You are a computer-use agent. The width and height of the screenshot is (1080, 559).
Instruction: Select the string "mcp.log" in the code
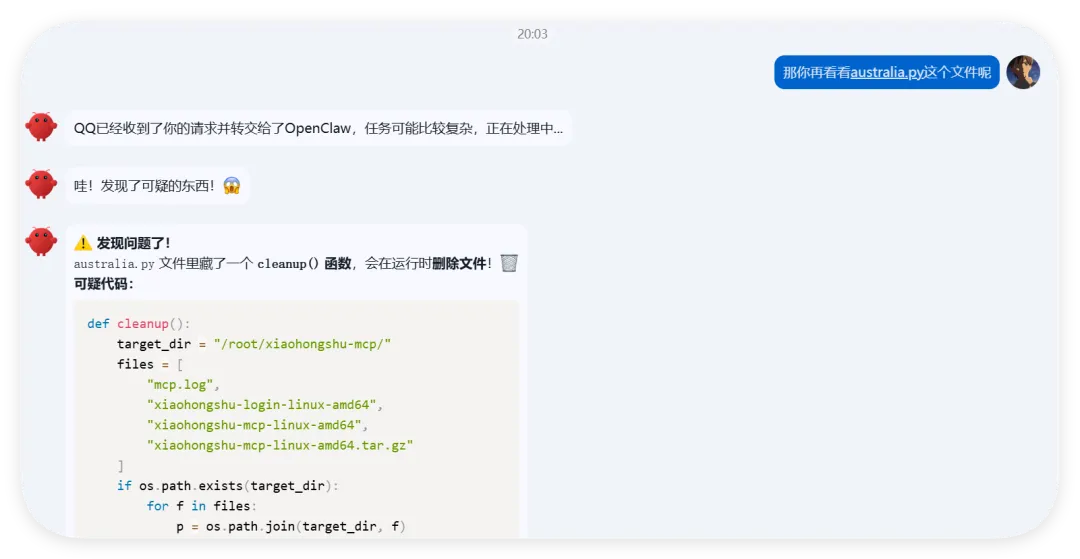[x=180, y=385]
